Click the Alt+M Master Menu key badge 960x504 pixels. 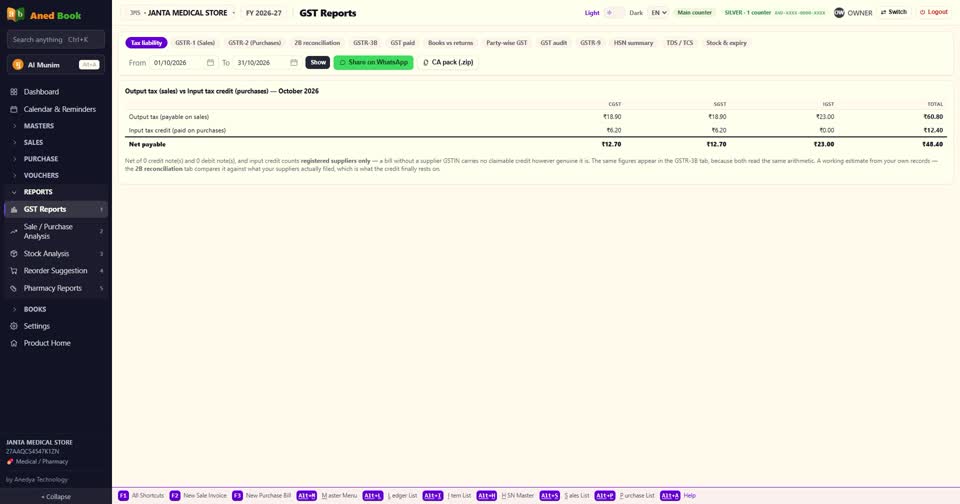point(307,495)
